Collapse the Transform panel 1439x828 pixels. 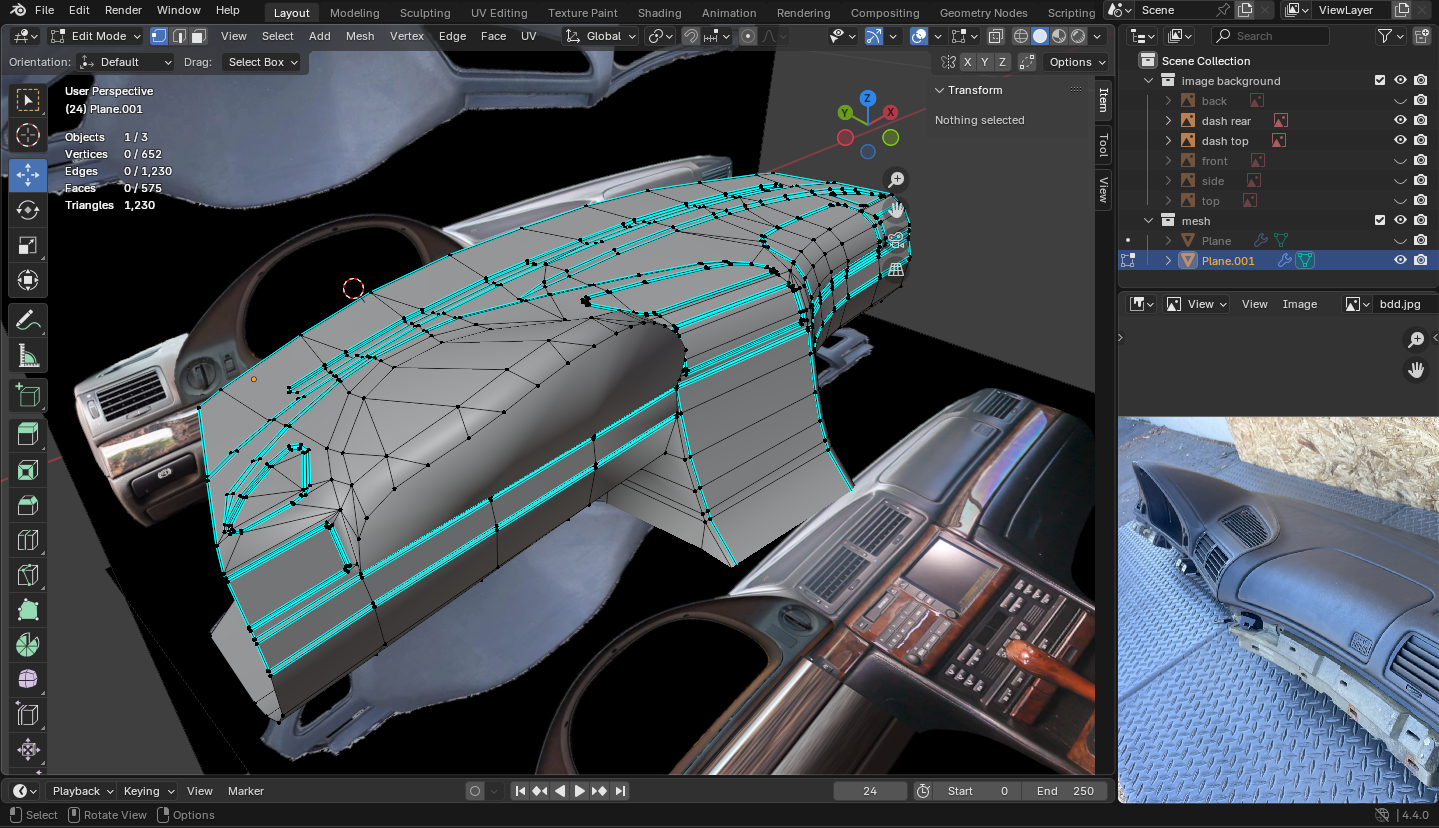pyautogui.click(x=940, y=90)
